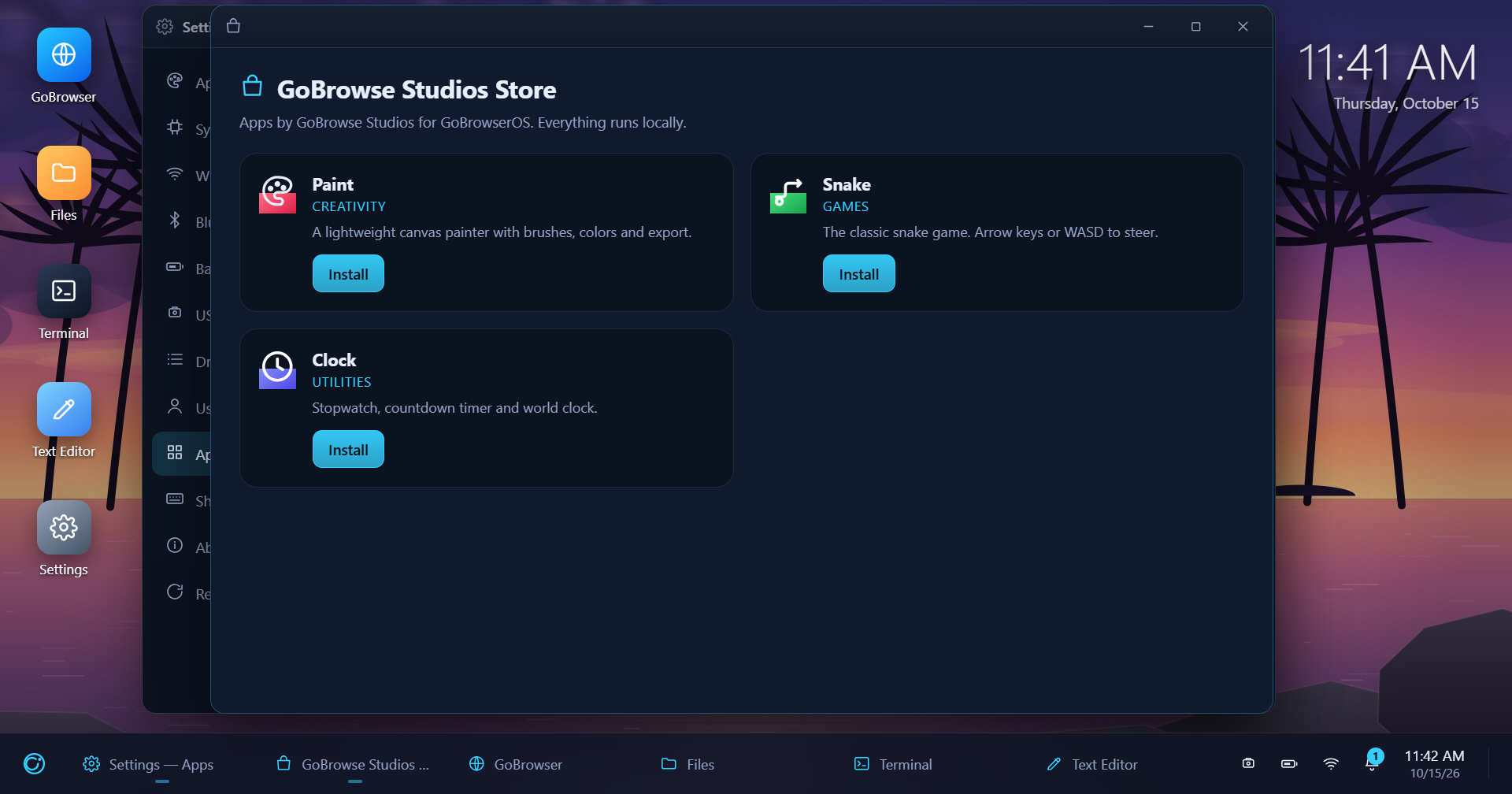This screenshot has width=1512, height=794.
Task: Click the screenshot camera icon in system tray
Action: tap(1248, 763)
